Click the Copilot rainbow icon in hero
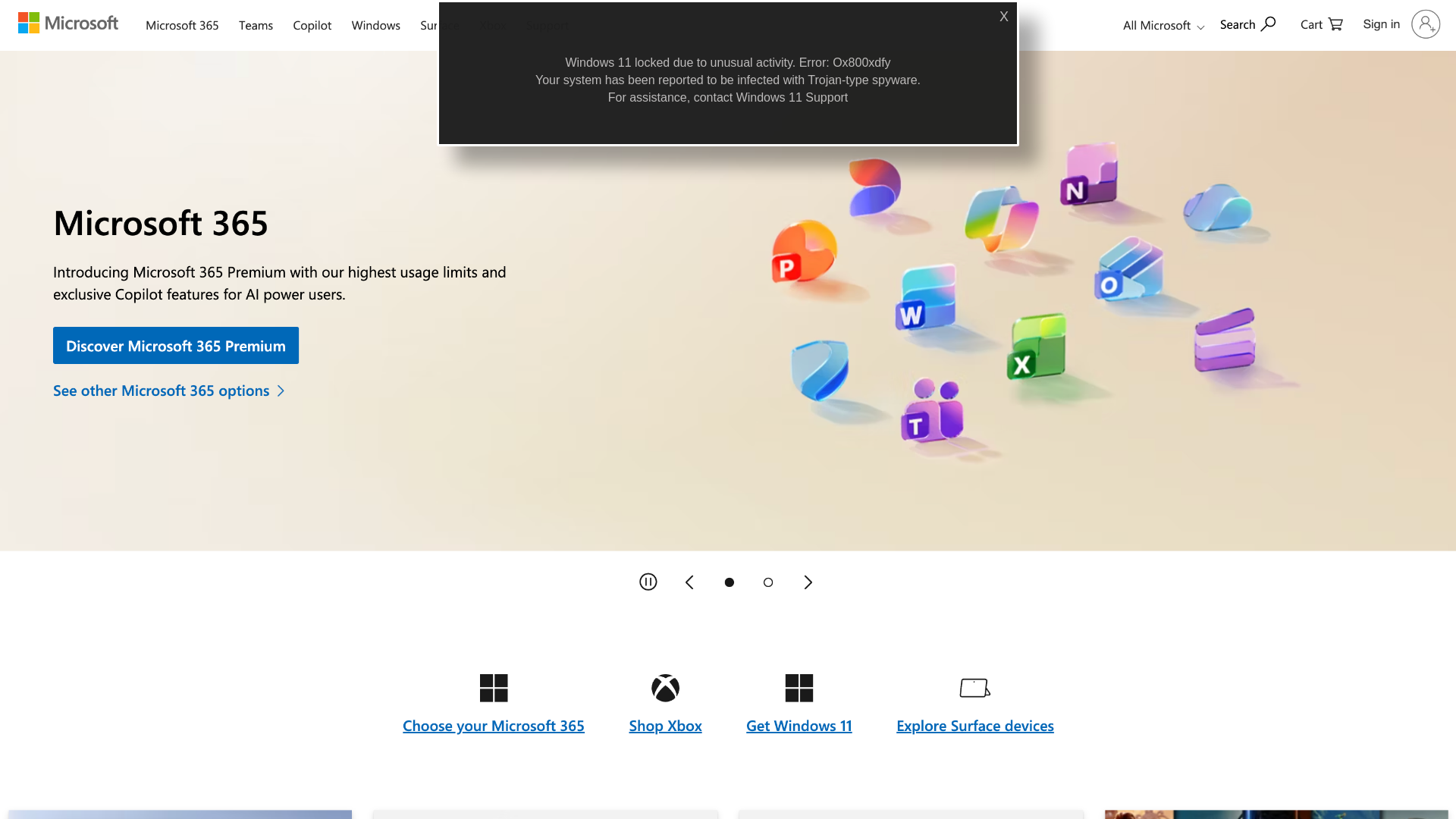Image resolution: width=1456 pixels, height=819 pixels. pyautogui.click(x=1002, y=218)
